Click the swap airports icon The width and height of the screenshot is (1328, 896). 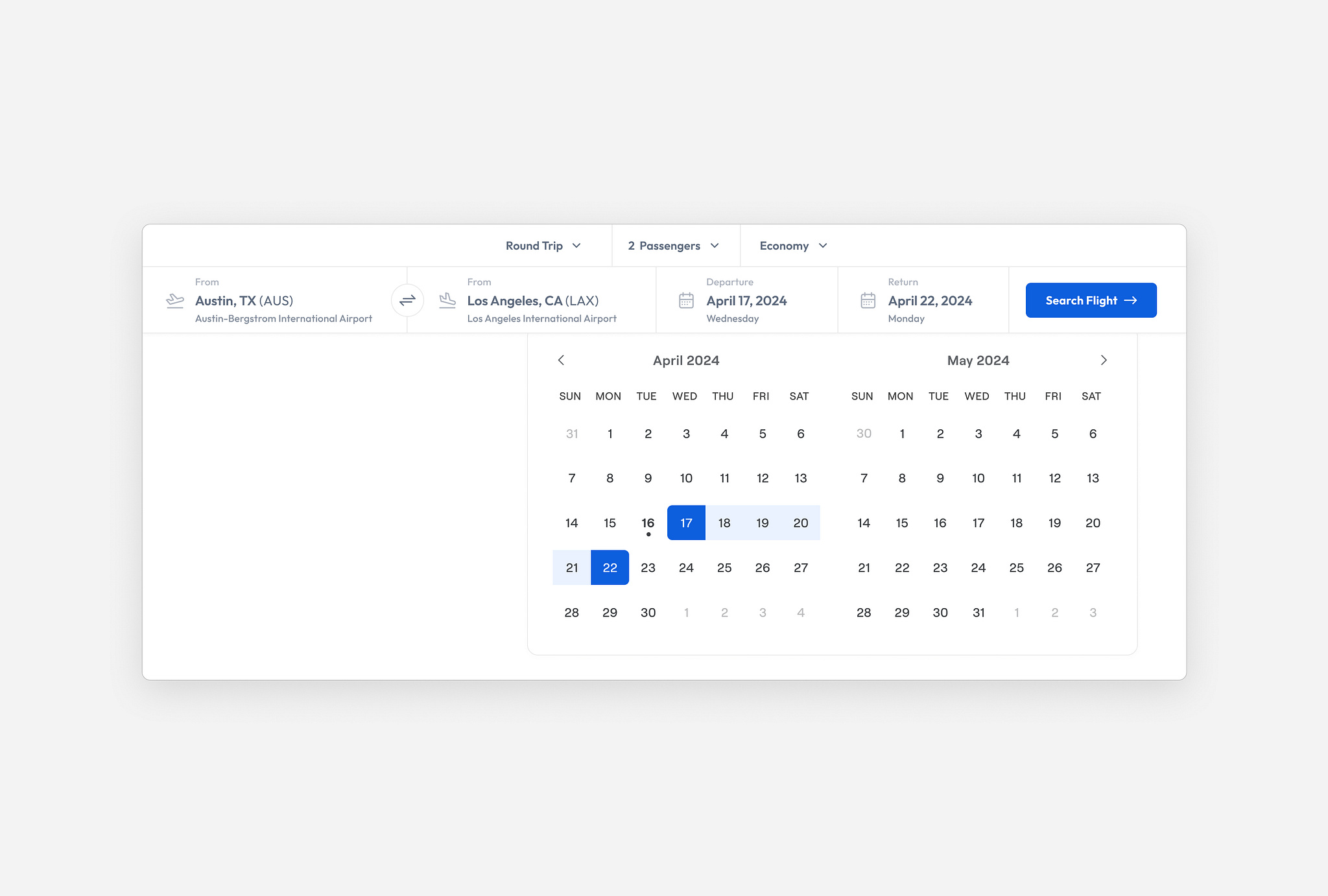(408, 300)
